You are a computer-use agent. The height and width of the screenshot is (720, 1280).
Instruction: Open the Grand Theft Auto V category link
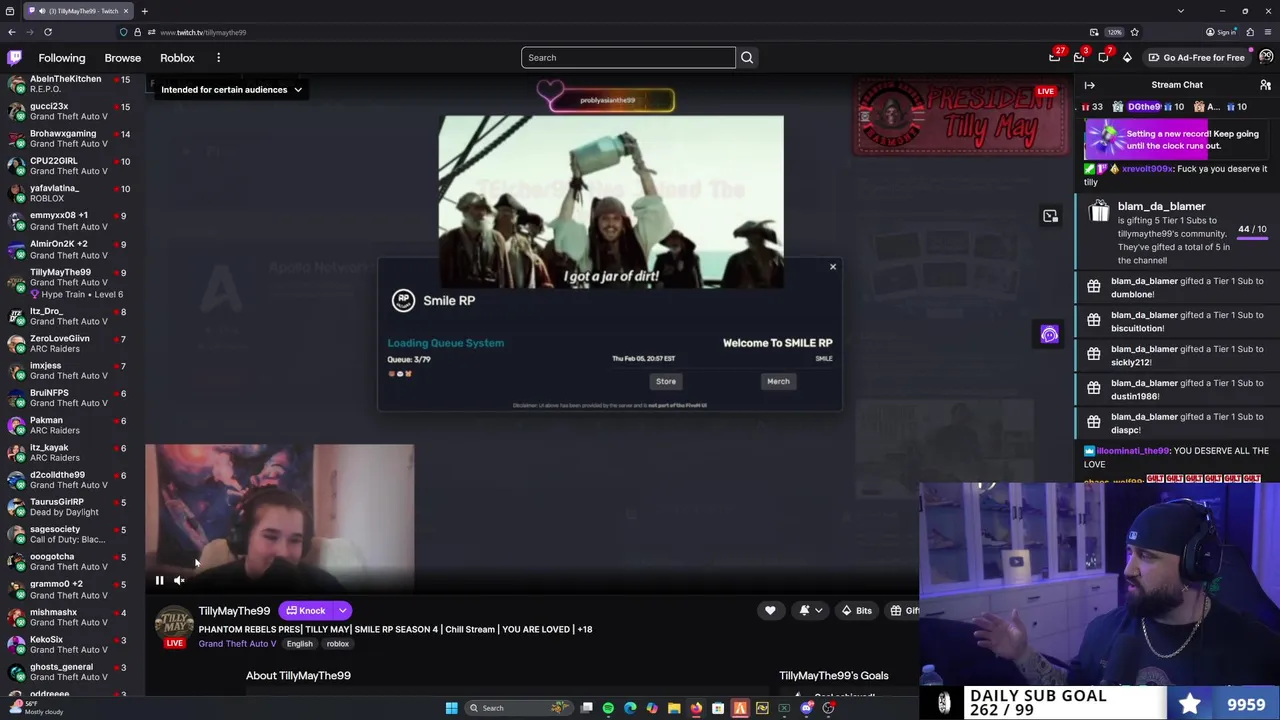(237, 644)
